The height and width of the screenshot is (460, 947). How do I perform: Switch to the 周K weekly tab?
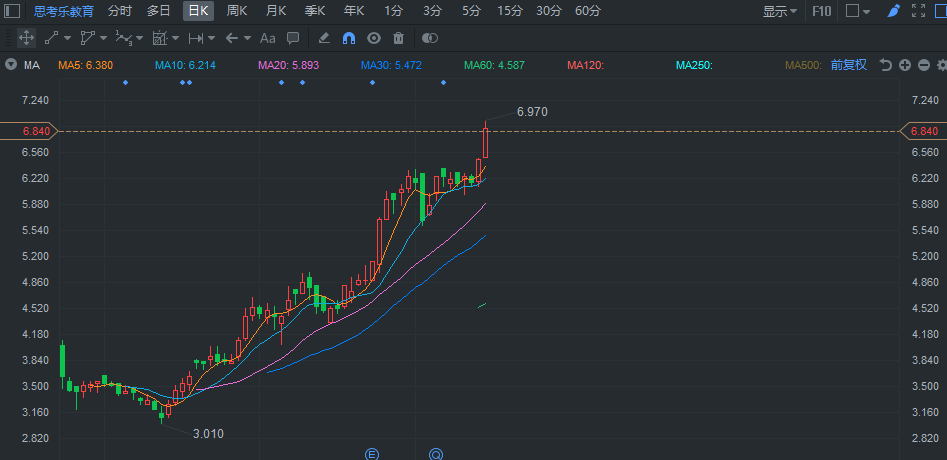[237, 10]
